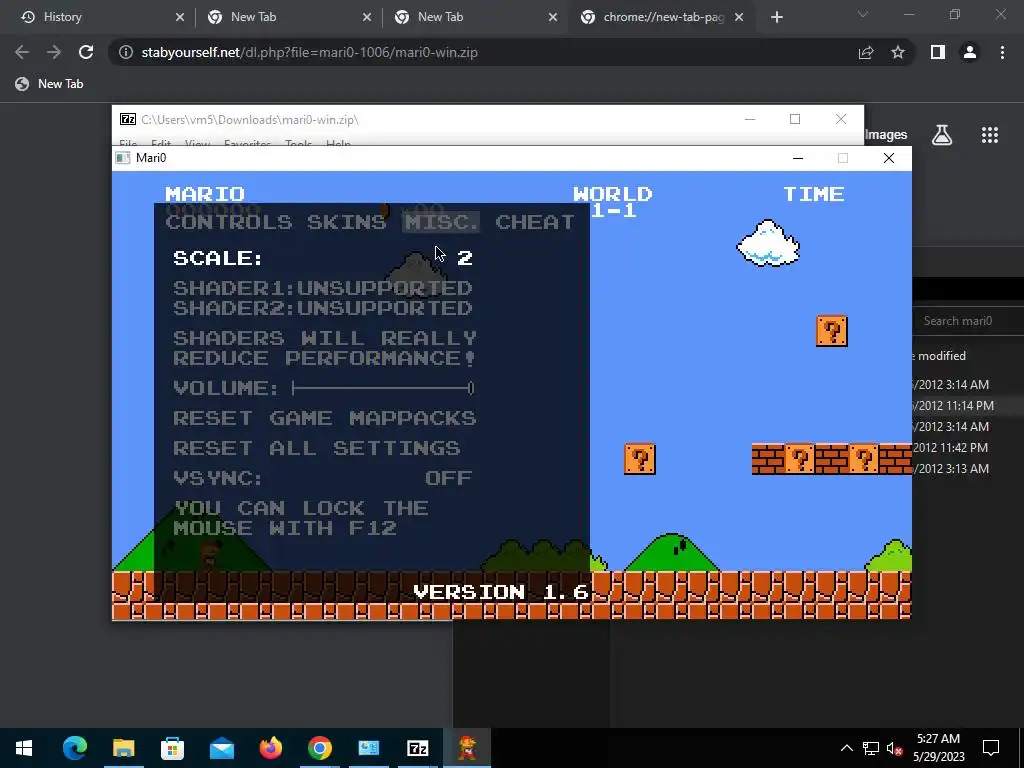Open the New Tab bookmark in bookmarks bar
The width and height of the screenshot is (1024, 768).
(x=50, y=84)
